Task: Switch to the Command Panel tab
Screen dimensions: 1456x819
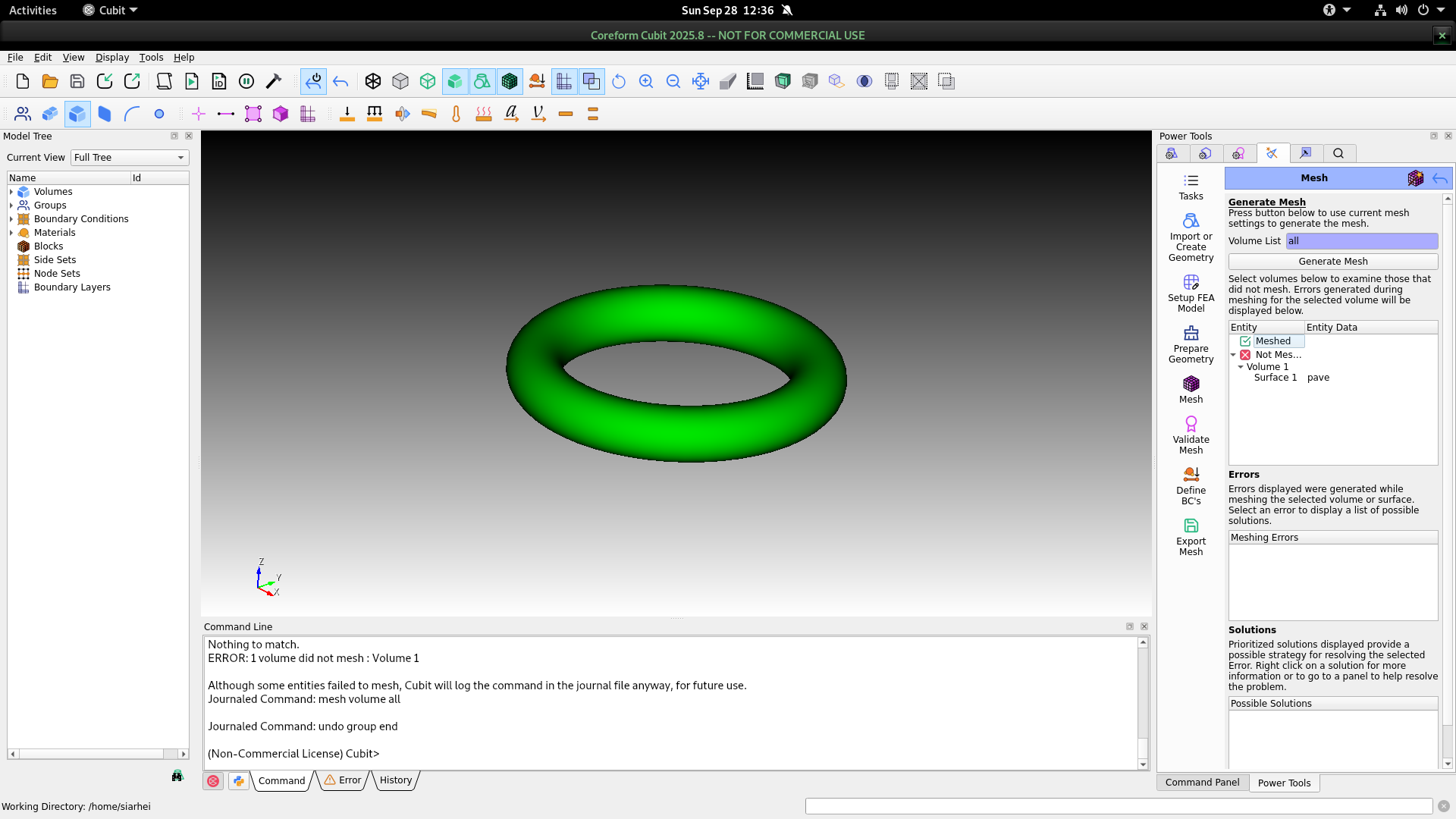Action: (1202, 783)
